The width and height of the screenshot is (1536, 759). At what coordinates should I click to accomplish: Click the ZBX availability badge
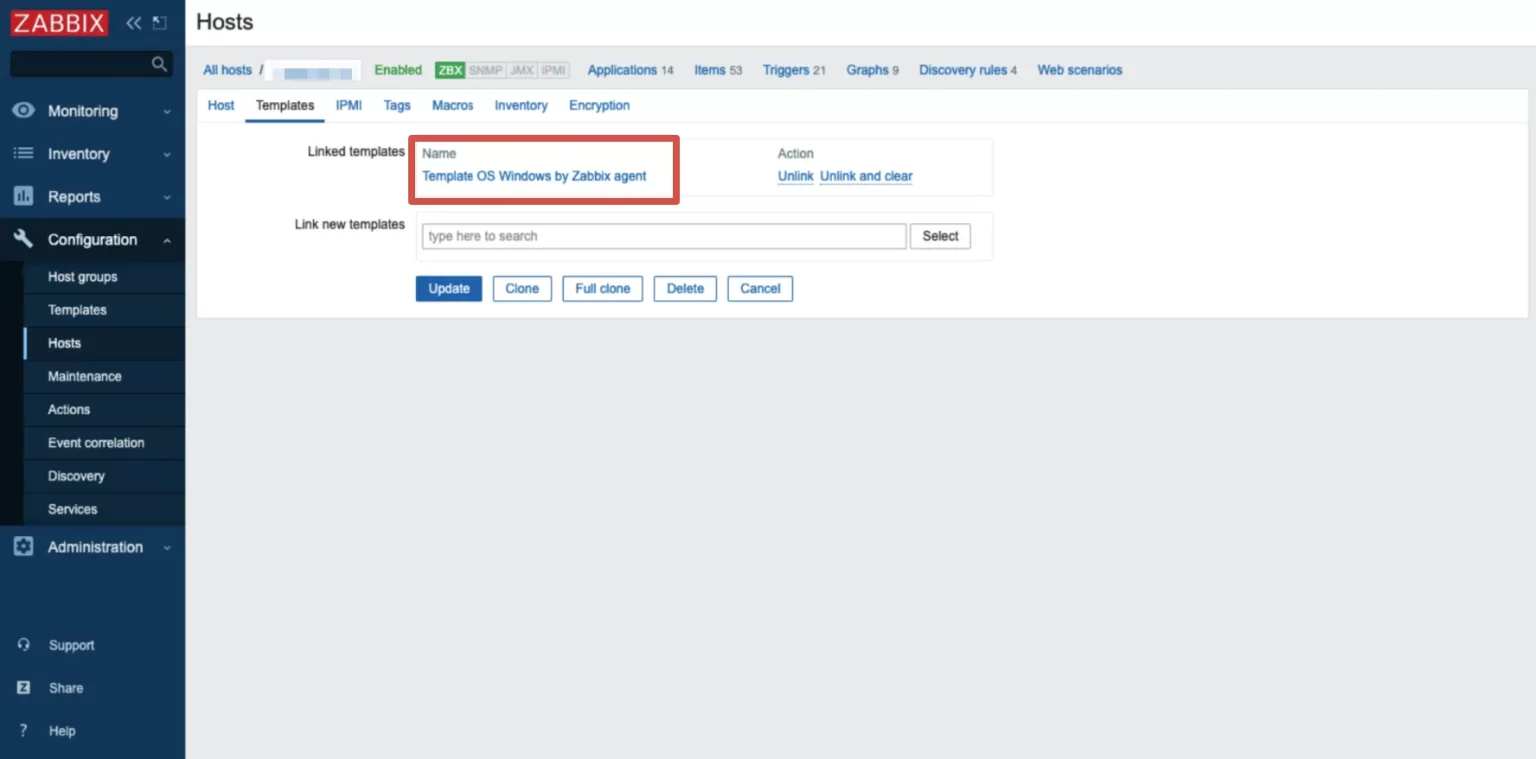click(x=450, y=70)
